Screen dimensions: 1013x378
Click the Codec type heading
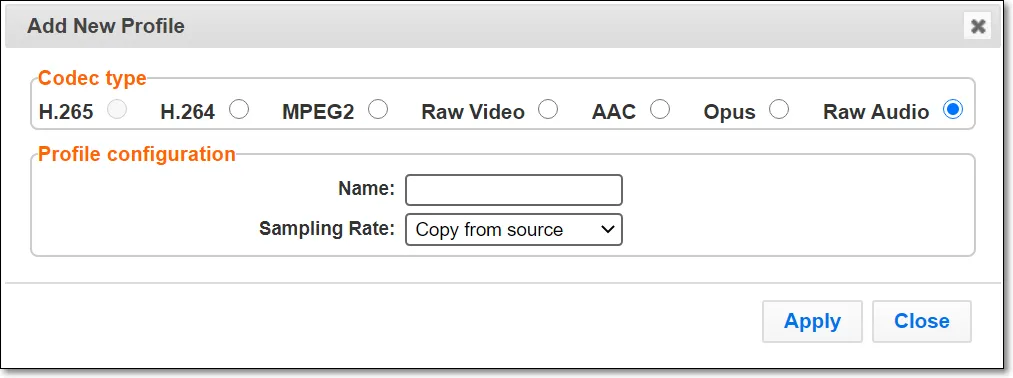coord(92,78)
